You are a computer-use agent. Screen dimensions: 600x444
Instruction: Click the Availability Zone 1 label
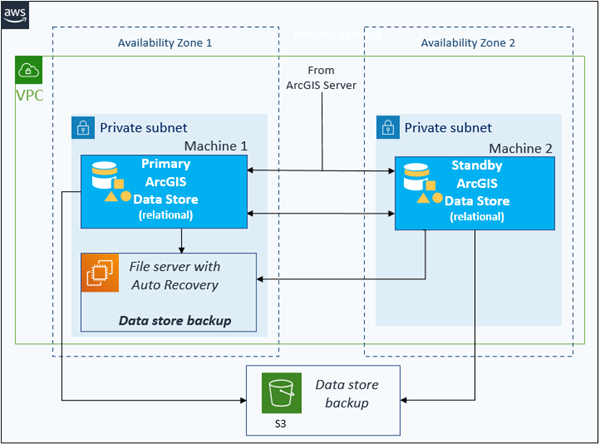tap(164, 43)
